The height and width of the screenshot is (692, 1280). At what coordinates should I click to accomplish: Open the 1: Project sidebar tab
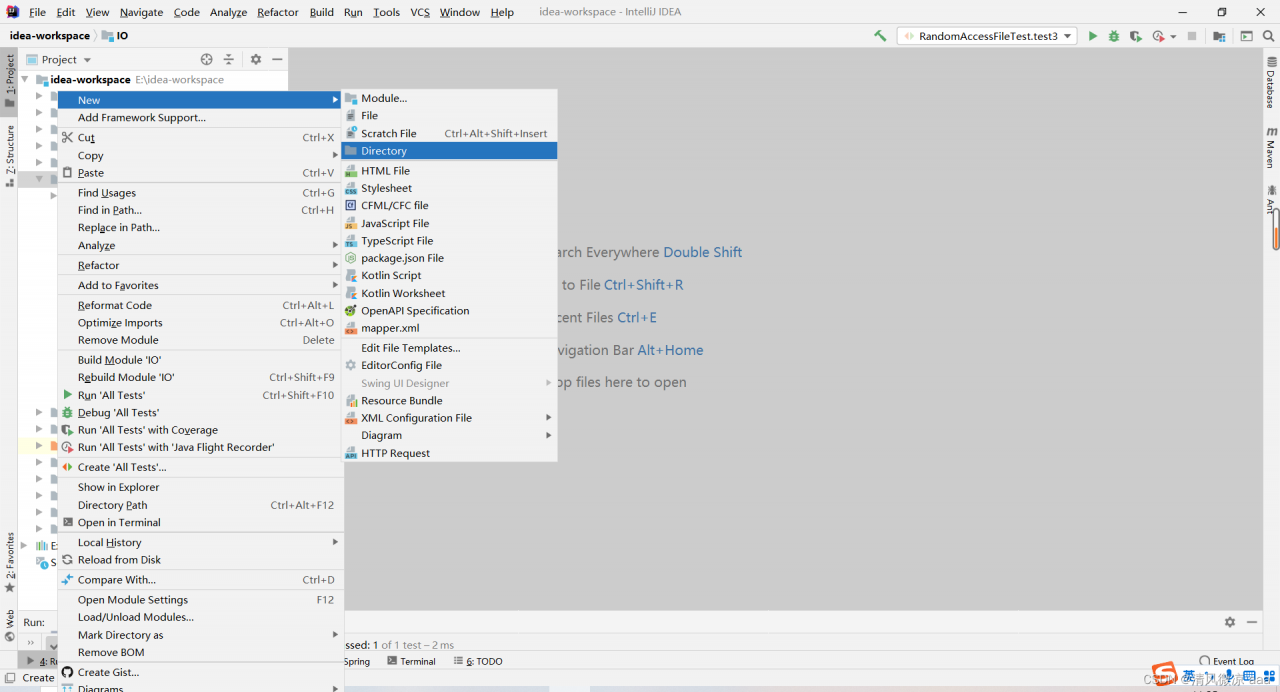[x=10, y=81]
